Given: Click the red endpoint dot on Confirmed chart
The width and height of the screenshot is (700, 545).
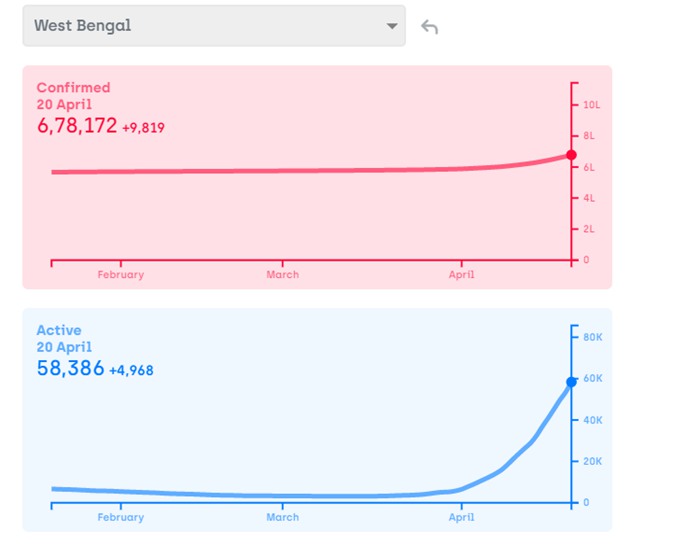Looking at the screenshot, I should 571,155.
